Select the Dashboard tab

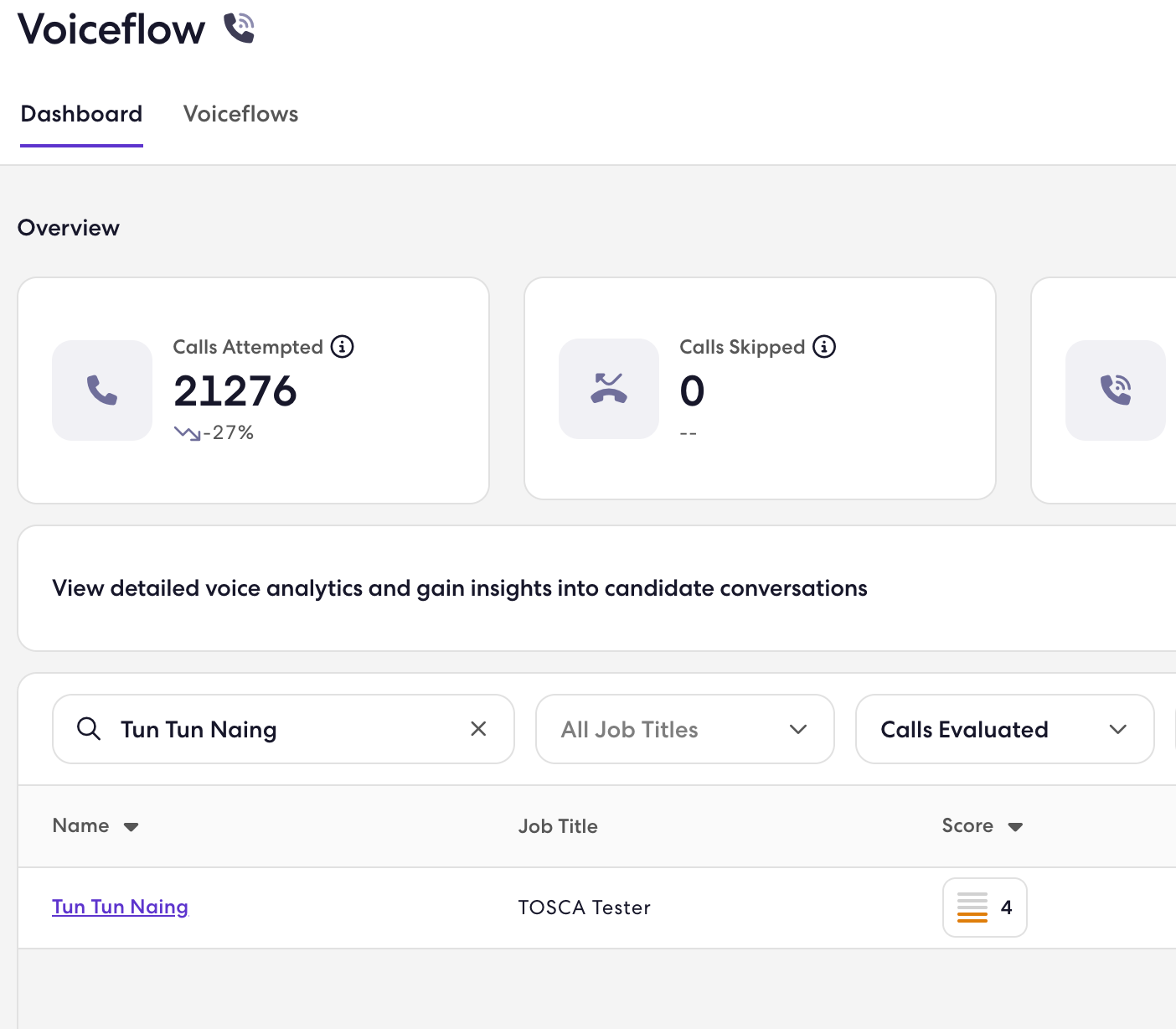[81, 114]
